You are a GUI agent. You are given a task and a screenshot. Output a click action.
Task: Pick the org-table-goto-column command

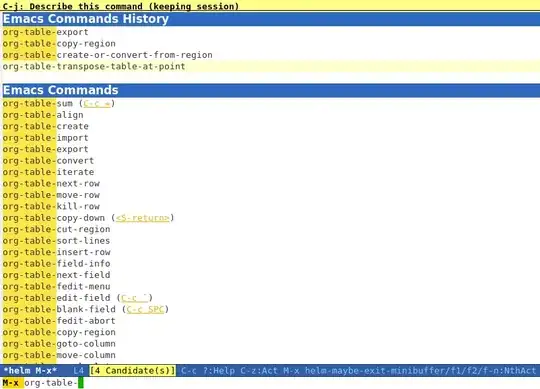pos(59,343)
